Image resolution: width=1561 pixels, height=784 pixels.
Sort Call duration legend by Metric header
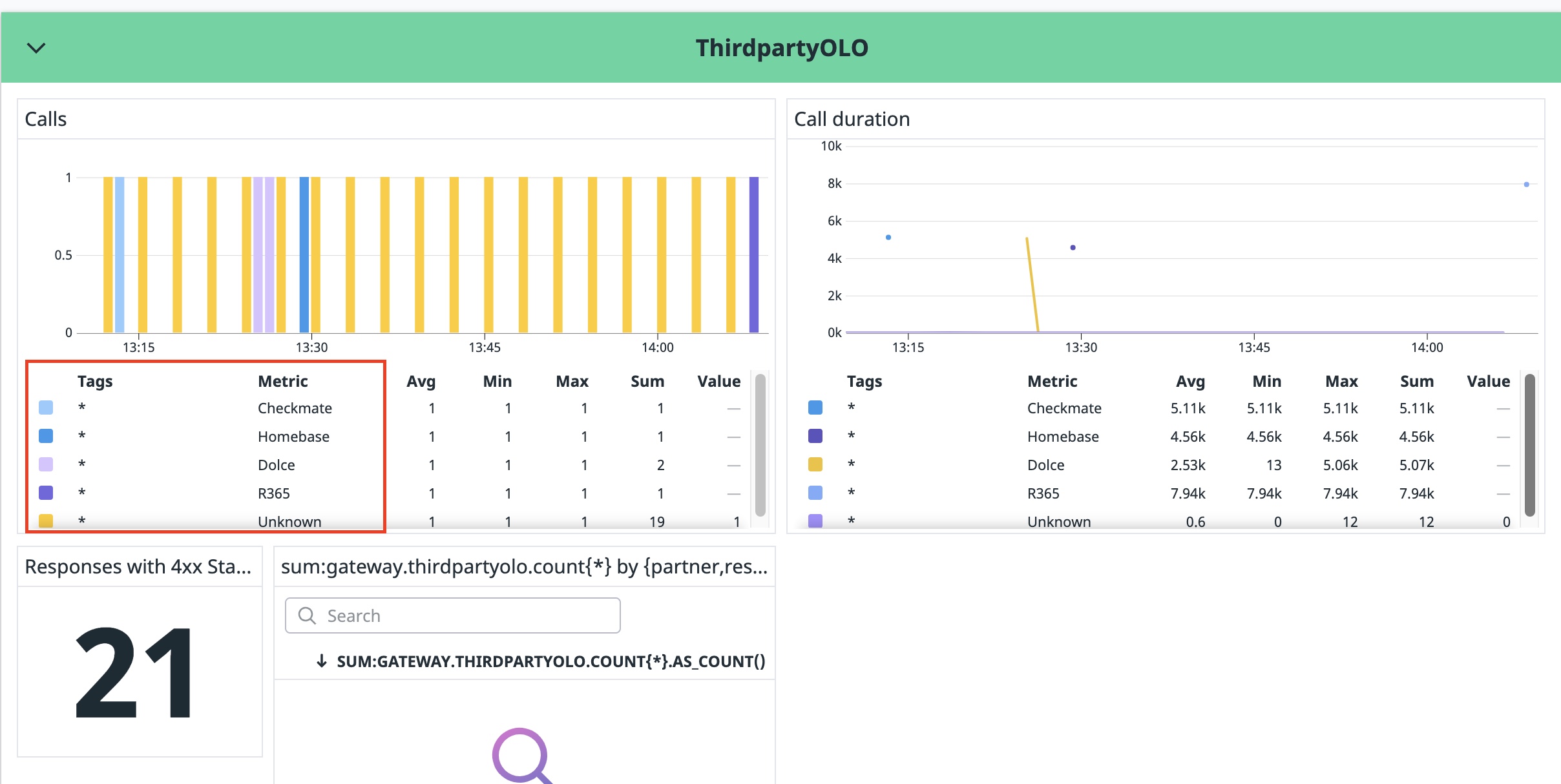coord(1053,381)
